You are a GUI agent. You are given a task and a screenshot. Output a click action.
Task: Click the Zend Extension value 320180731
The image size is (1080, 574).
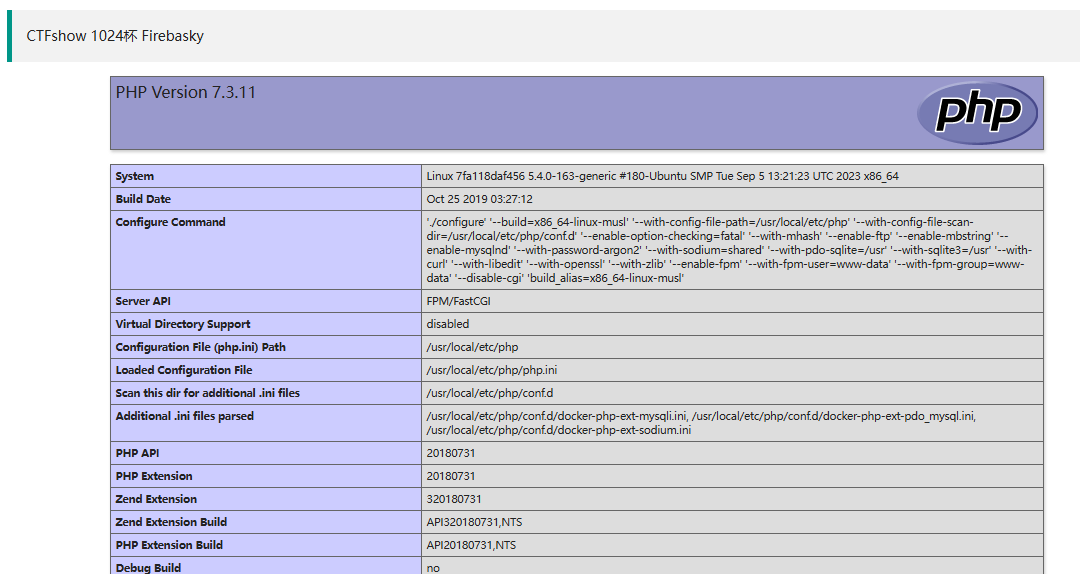[x=453, y=499]
